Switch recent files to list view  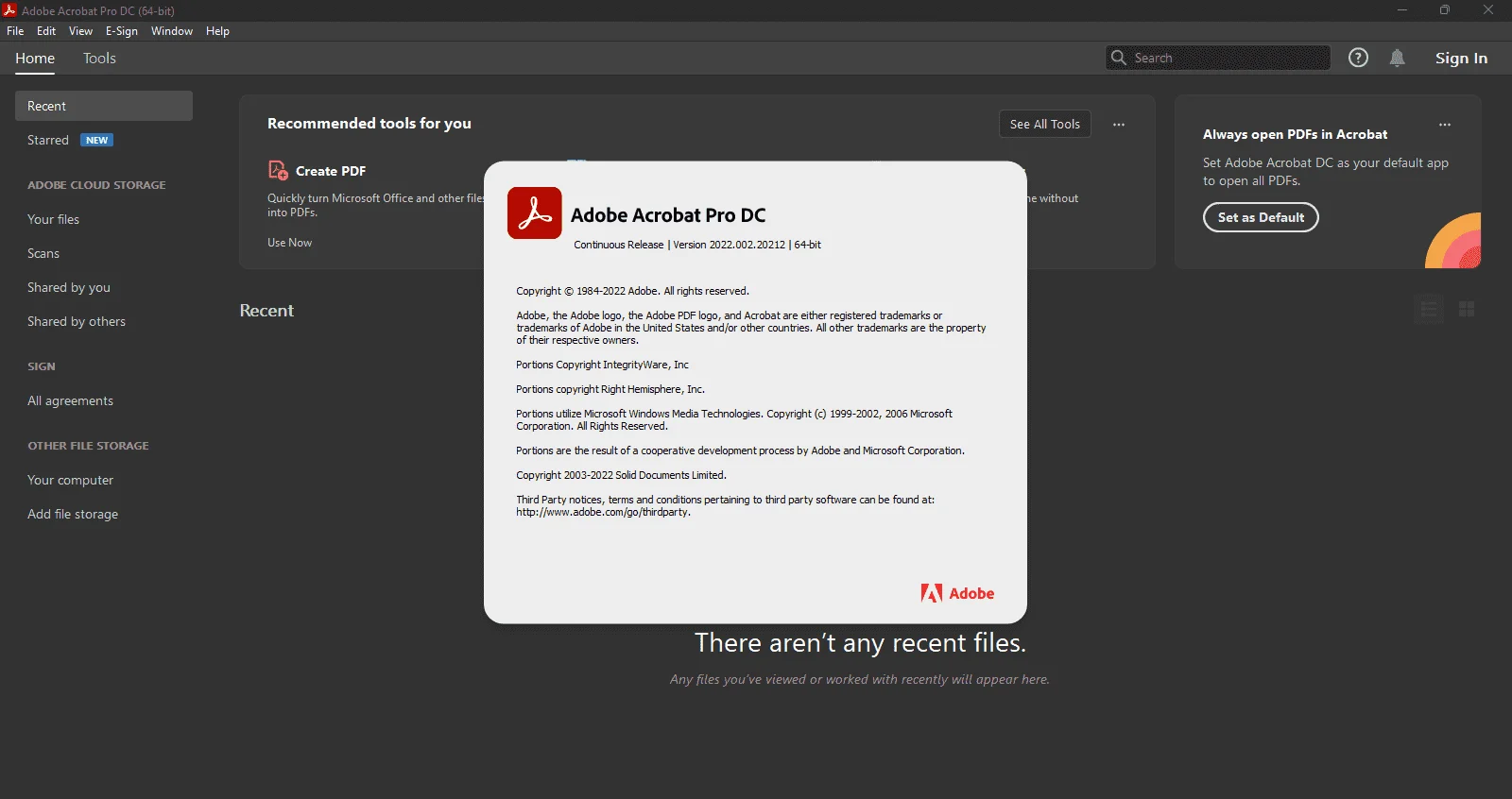point(1429,309)
